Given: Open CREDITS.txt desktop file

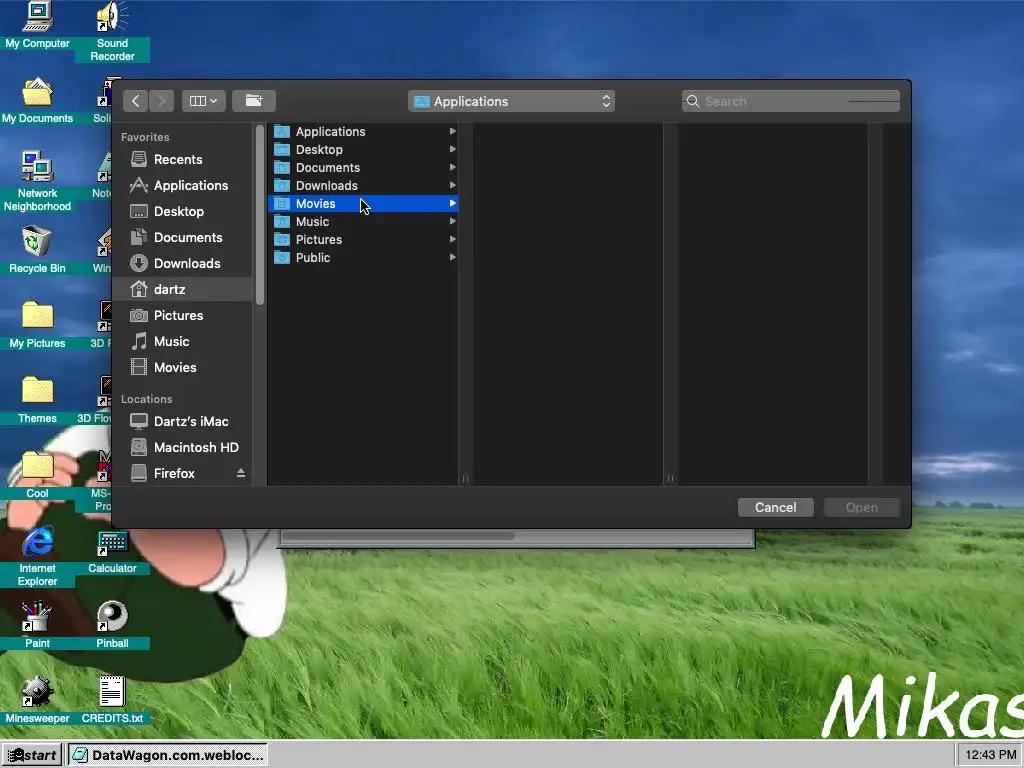Looking at the screenshot, I should [112, 700].
